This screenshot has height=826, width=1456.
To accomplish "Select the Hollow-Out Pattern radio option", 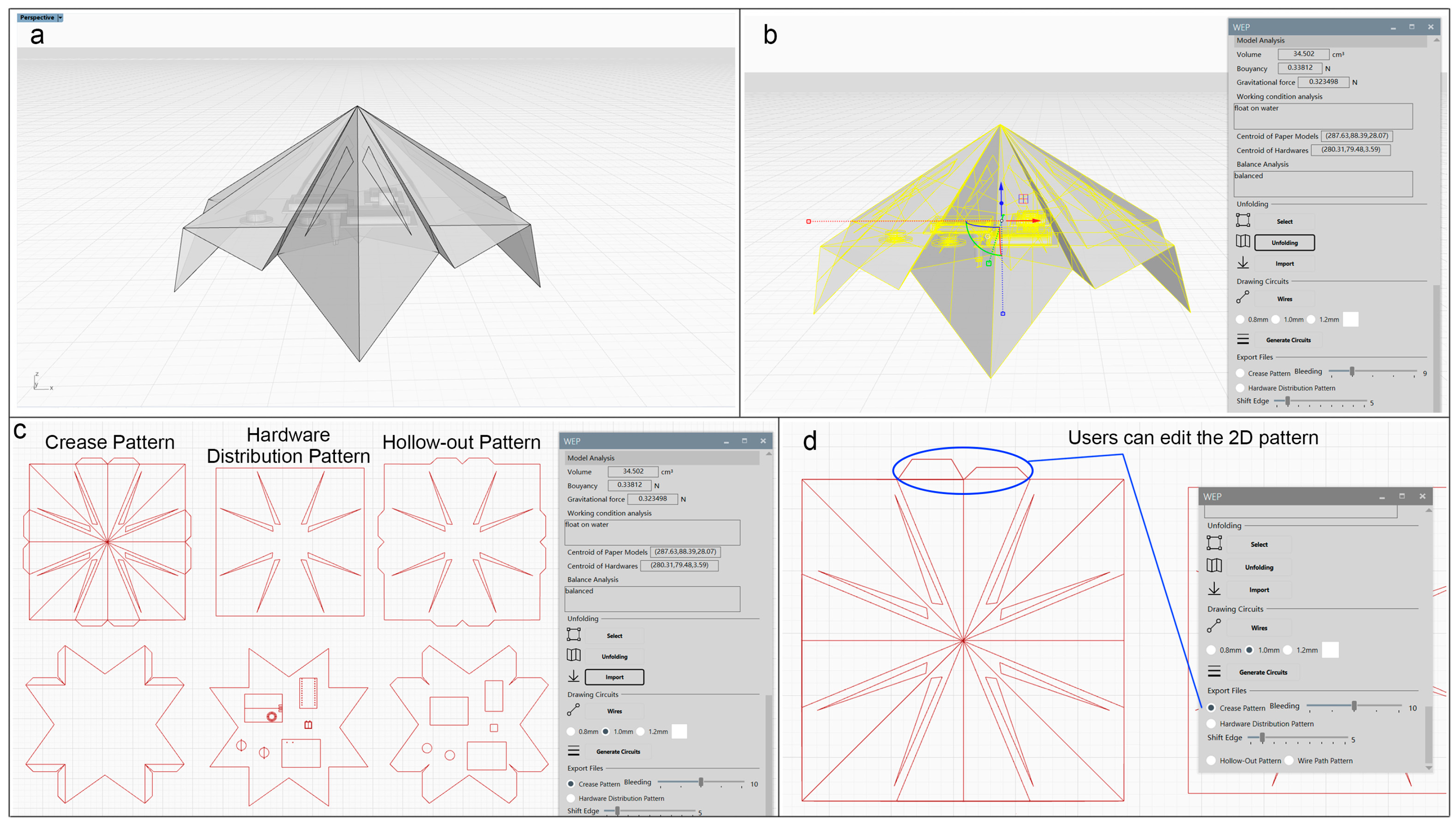I will point(1212,761).
